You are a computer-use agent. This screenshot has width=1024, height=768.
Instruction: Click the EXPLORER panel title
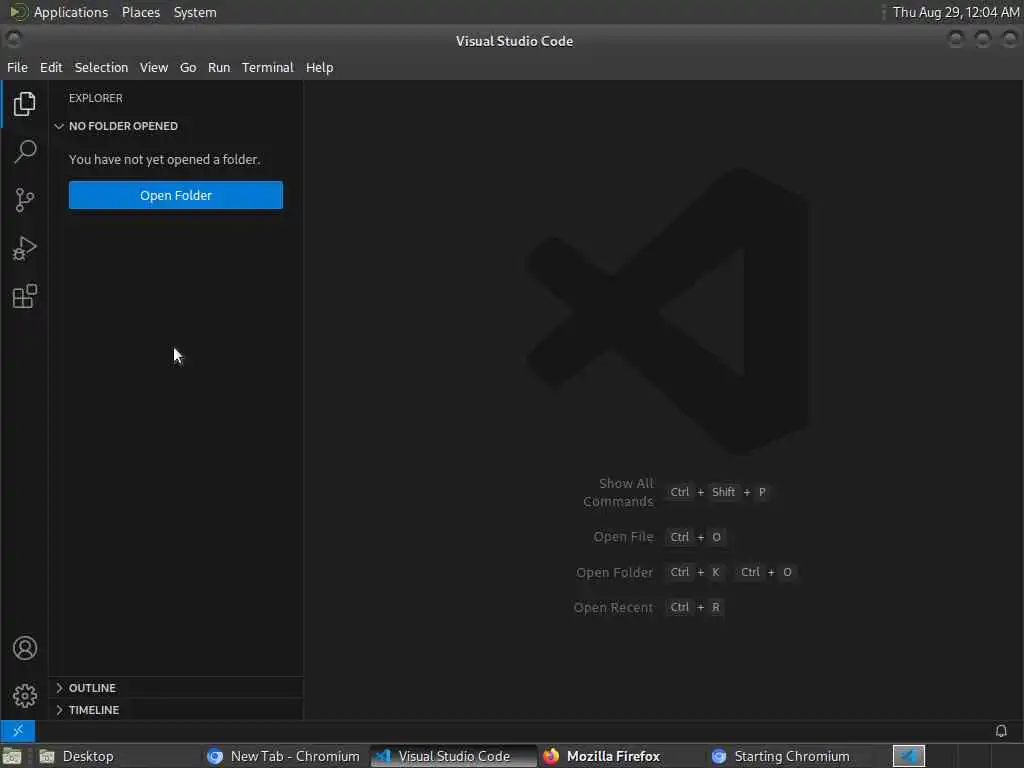[95, 98]
